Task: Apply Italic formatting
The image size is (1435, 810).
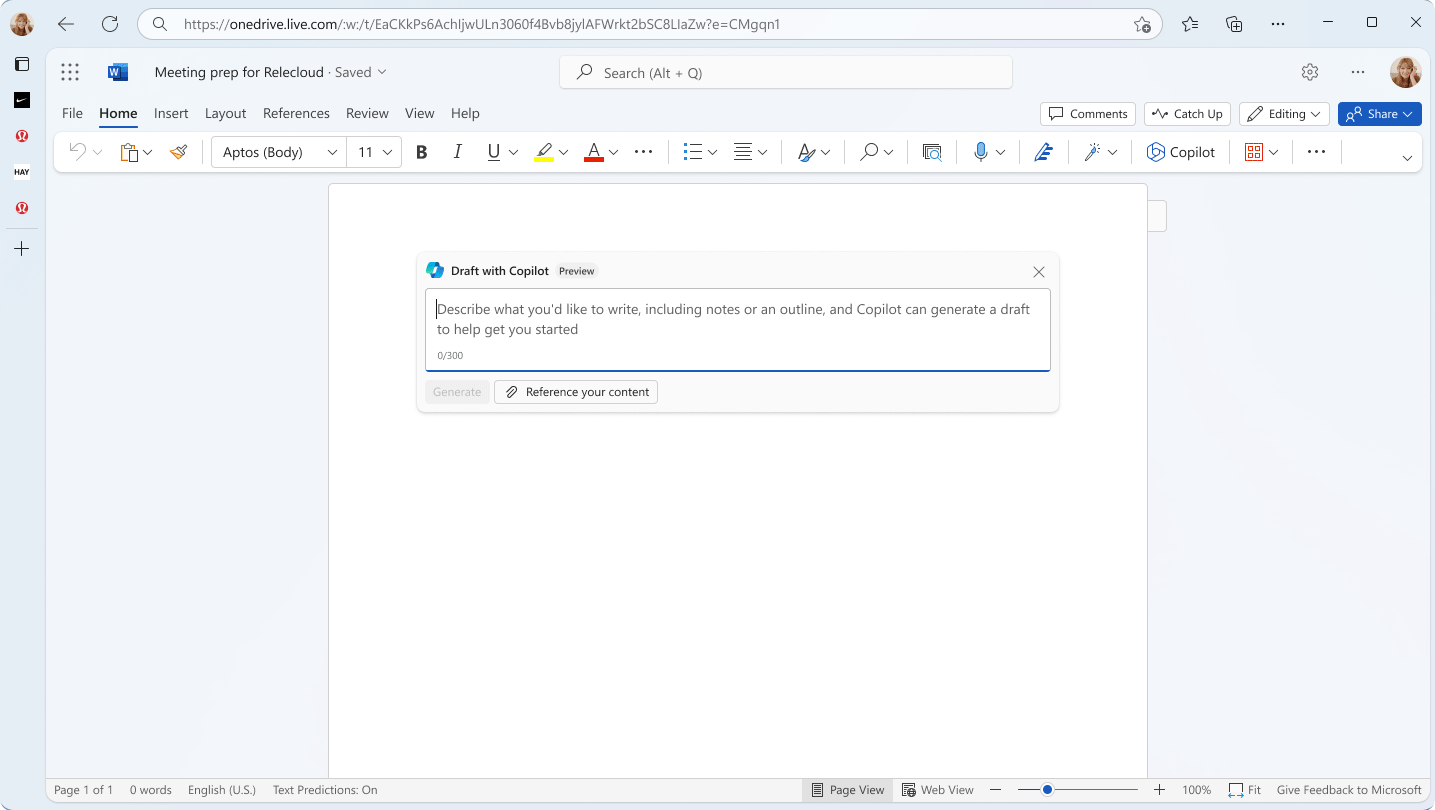Action: tap(457, 151)
